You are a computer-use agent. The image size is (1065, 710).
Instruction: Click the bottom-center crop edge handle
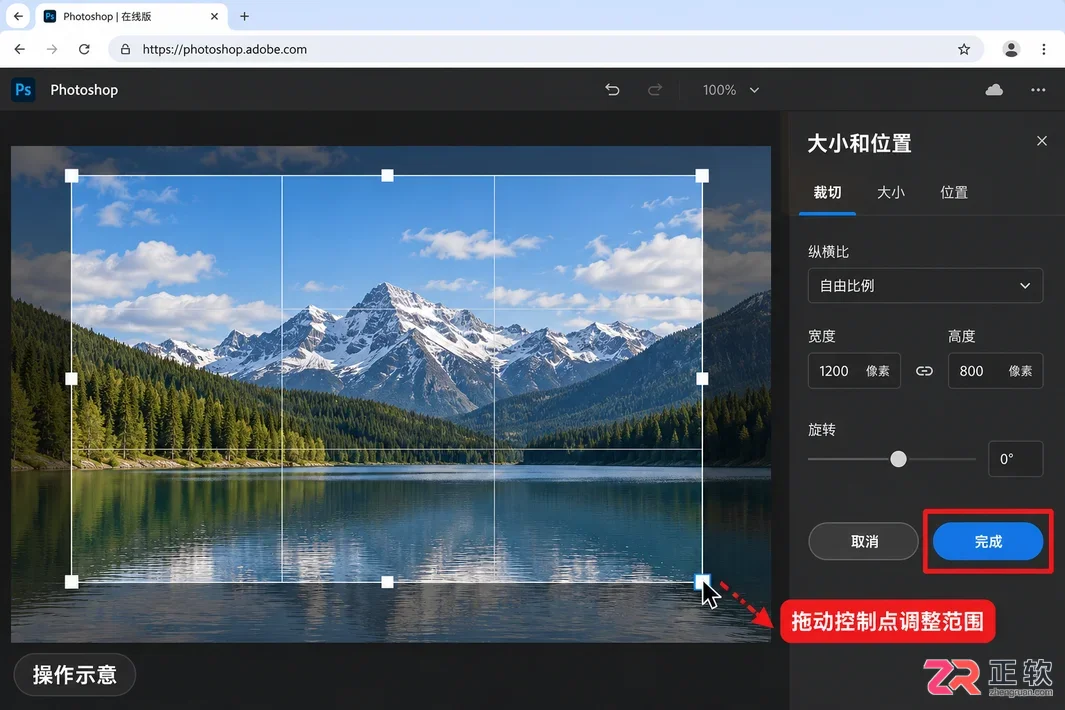387,582
